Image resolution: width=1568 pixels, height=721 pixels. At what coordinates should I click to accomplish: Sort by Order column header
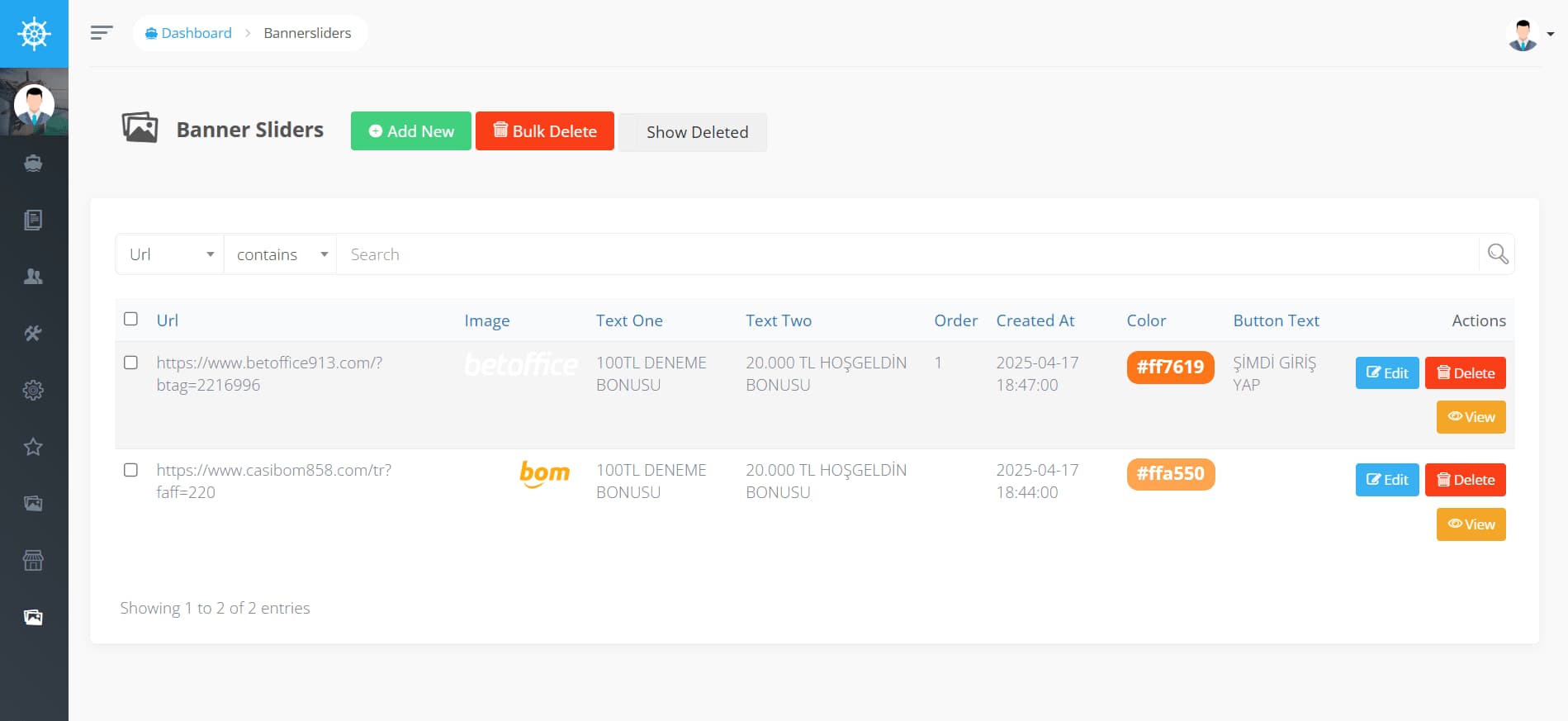tap(955, 320)
